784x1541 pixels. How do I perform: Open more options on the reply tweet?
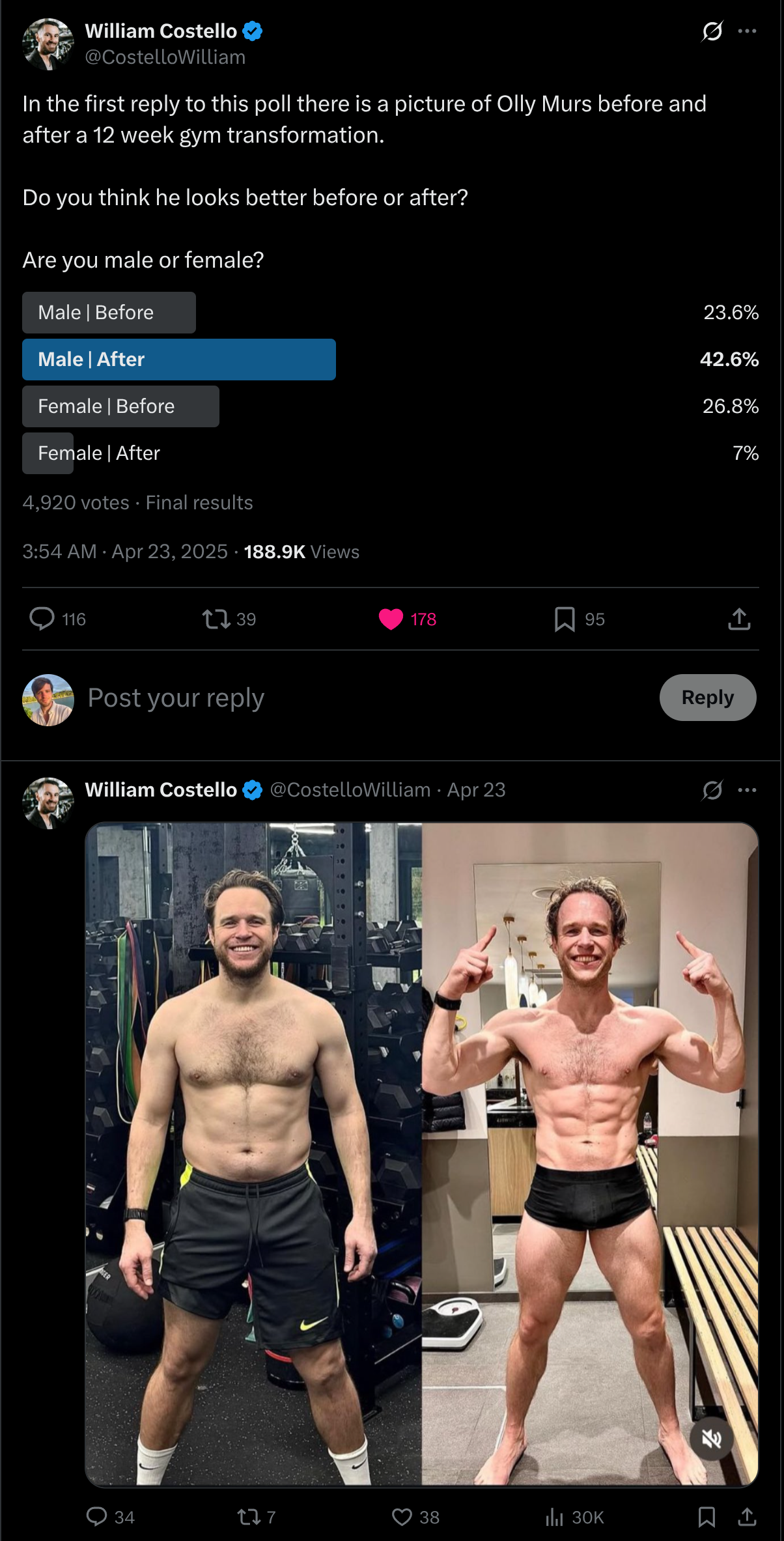[x=747, y=790]
